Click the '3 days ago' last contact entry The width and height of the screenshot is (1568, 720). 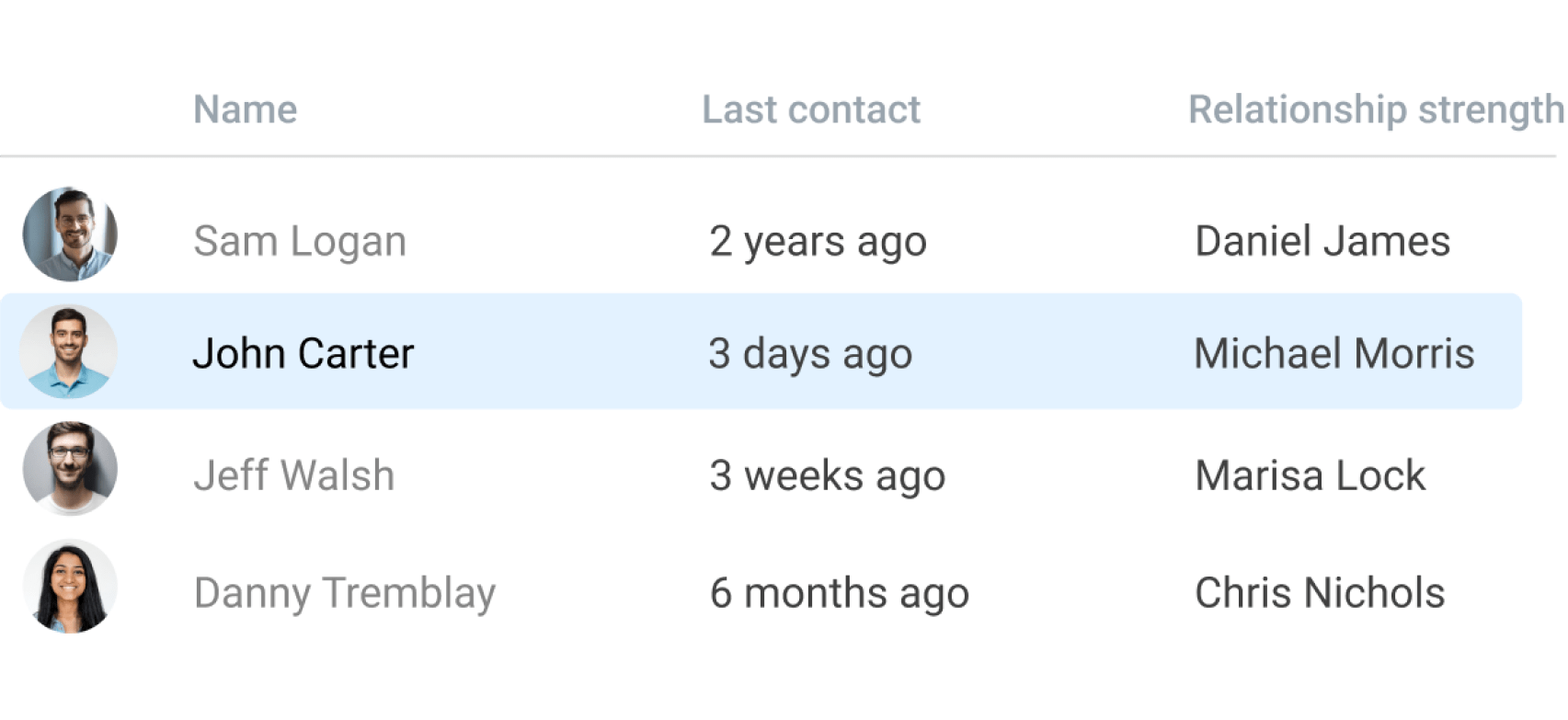tap(810, 353)
